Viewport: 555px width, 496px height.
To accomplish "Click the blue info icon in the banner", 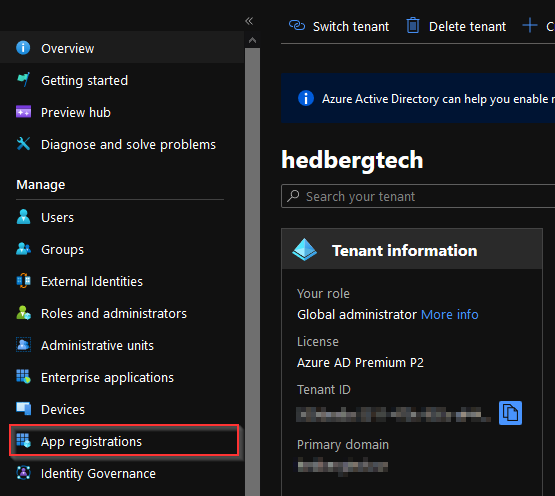I will tap(306, 98).
